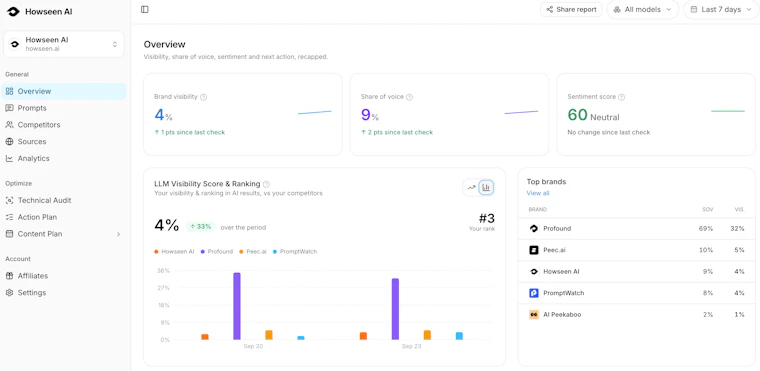Go to Competitors page
This screenshot has height=371, width=760.
click(x=63, y=125)
